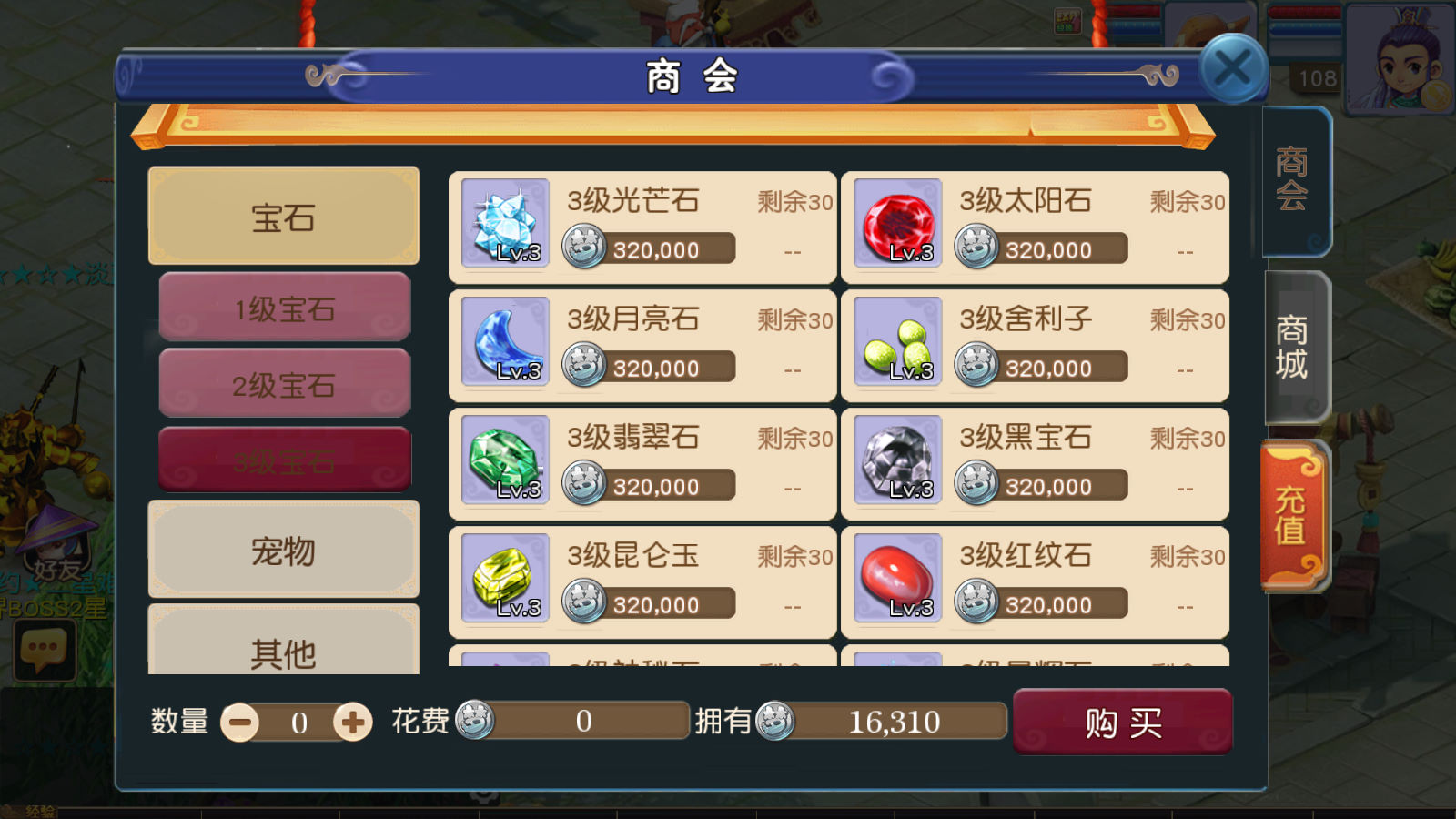This screenshot has width=1456, height=819.
Task: Close the 商会 window
Action: (x=1233, y=68)
